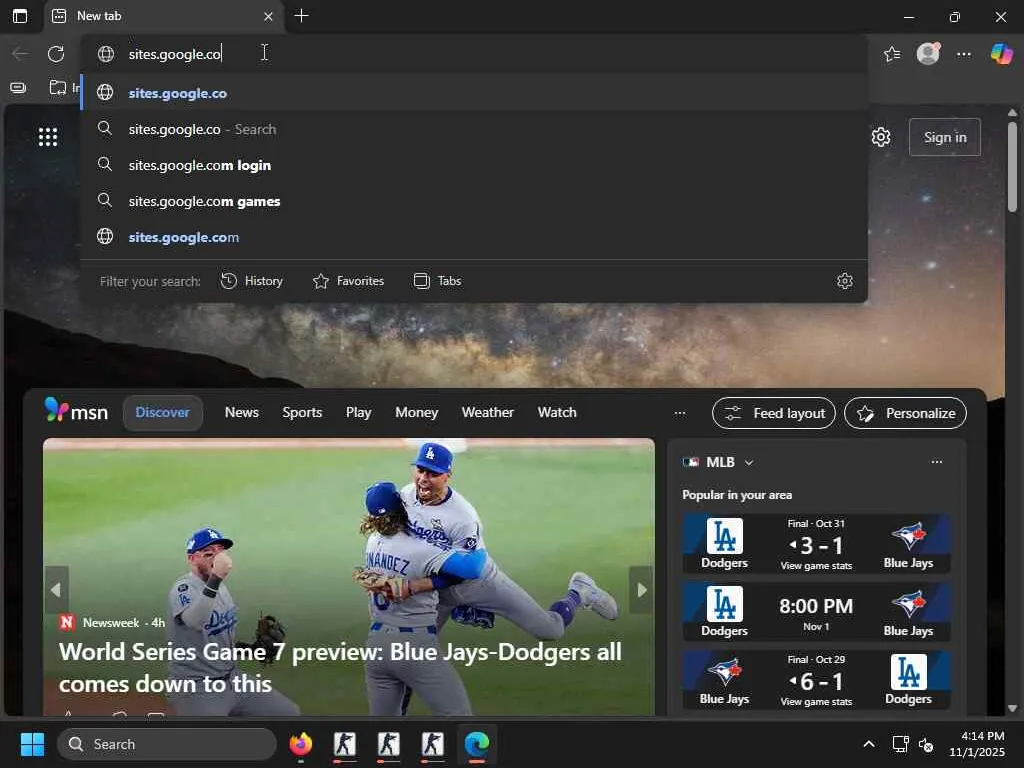This screenshot has height=768, width=1024.
Task: Open Dodgers 3-1 Blue Jays Oct 31 game
Action: [816, 543]
